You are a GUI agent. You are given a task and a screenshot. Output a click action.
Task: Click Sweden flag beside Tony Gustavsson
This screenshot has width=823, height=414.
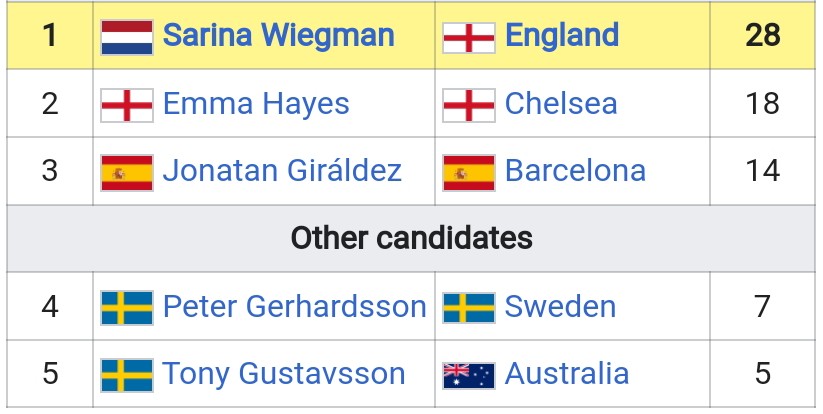point(127,375)
